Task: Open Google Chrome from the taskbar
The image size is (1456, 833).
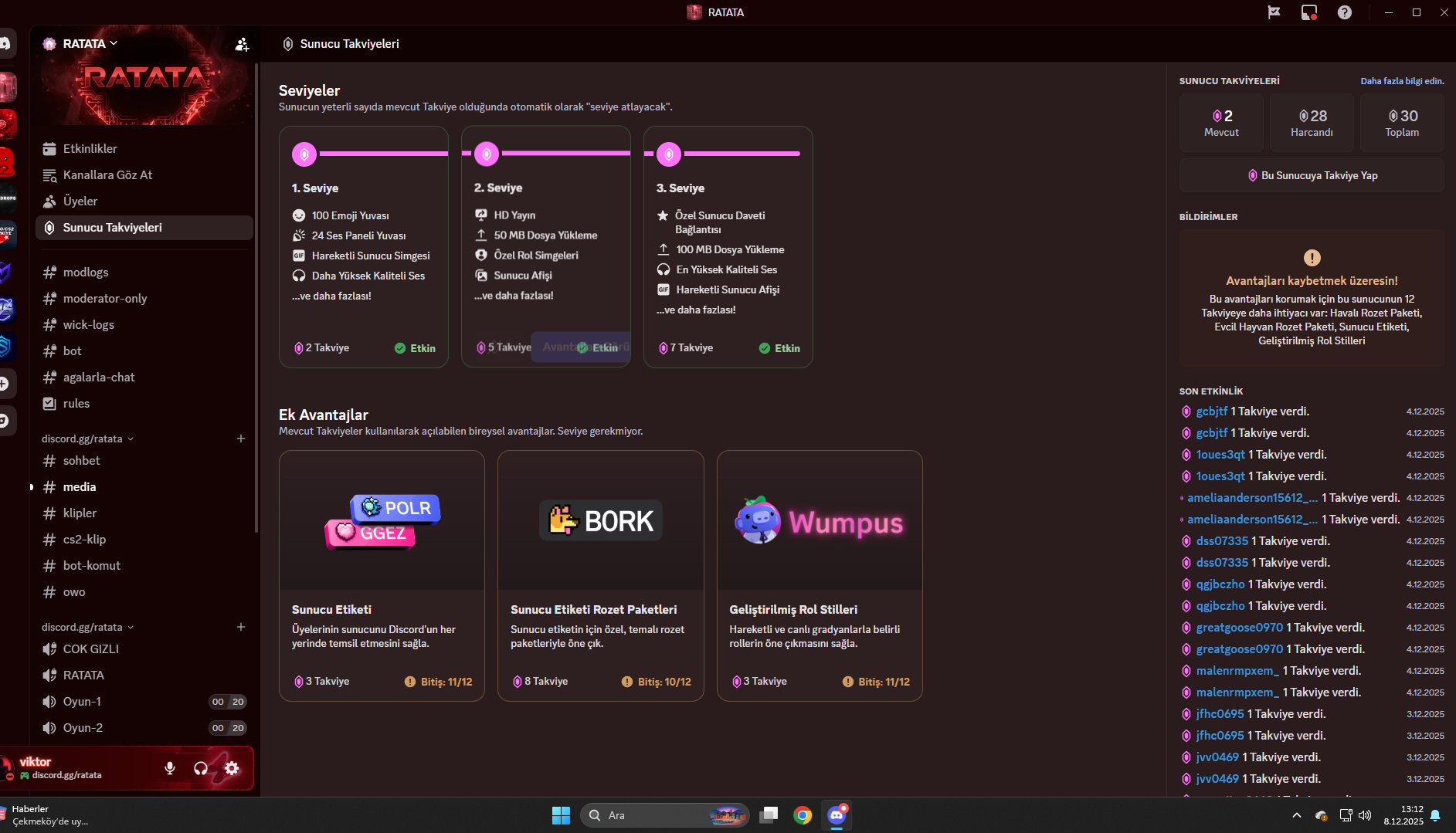Action: (803, 815)
